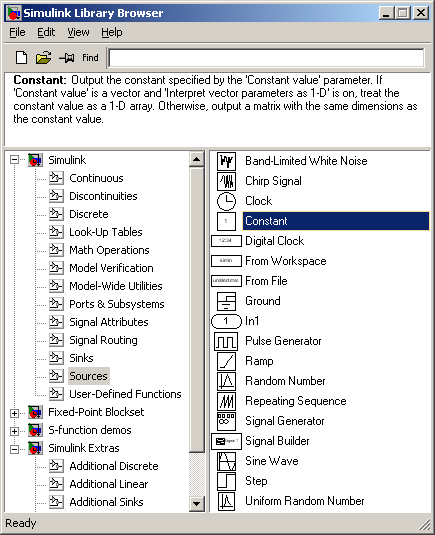
Task: Click the Simulink root library icon
Action: [x=35, y=160]
